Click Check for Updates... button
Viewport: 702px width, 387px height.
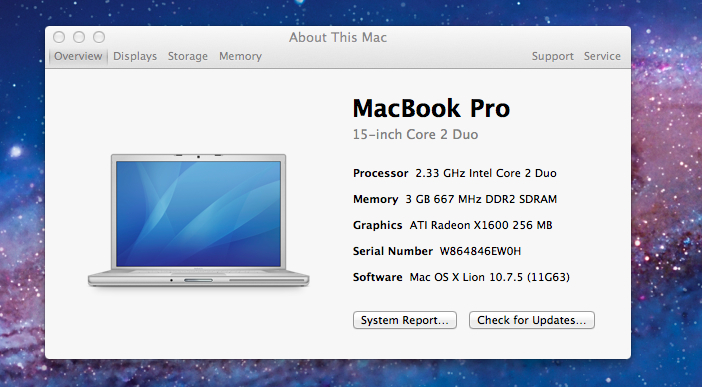[532, 320]
